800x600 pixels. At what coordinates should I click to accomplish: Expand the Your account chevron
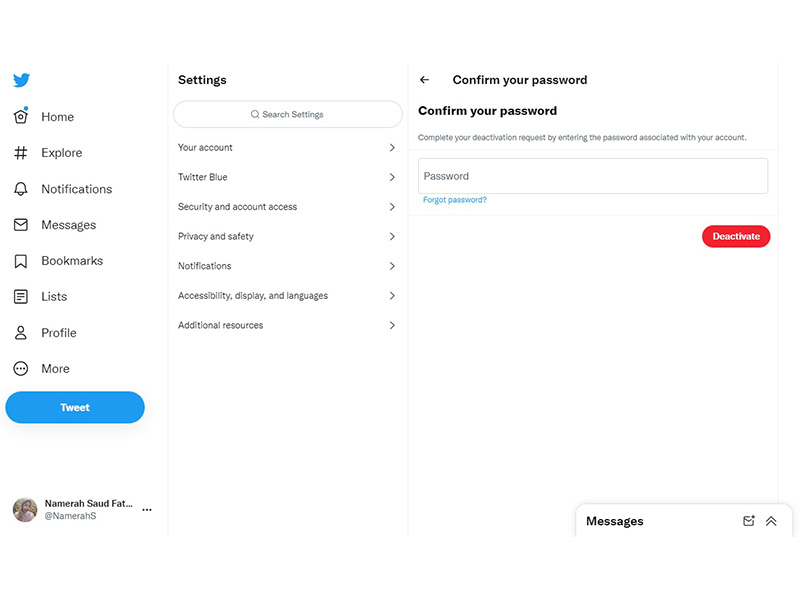click(x=392, y=147)
